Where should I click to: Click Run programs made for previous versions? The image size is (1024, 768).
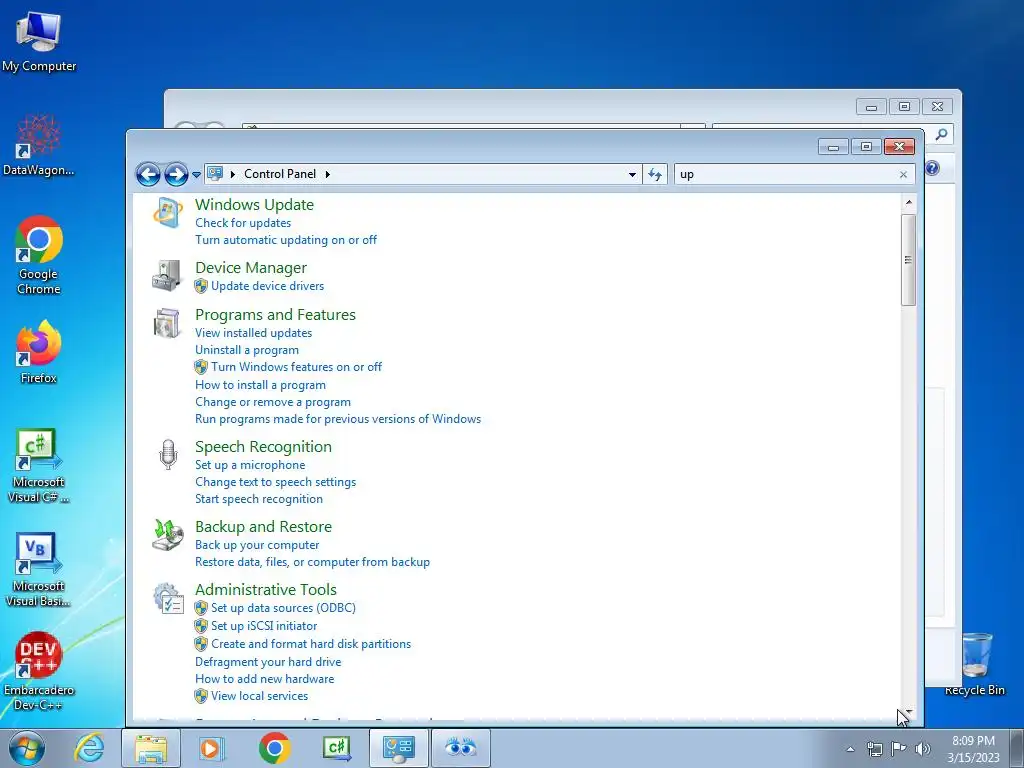[338, 419]
